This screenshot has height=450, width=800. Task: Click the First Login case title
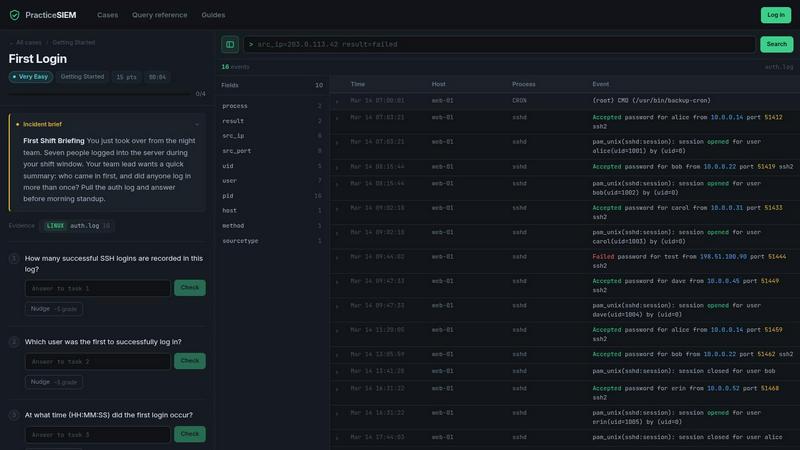point(38,59)
